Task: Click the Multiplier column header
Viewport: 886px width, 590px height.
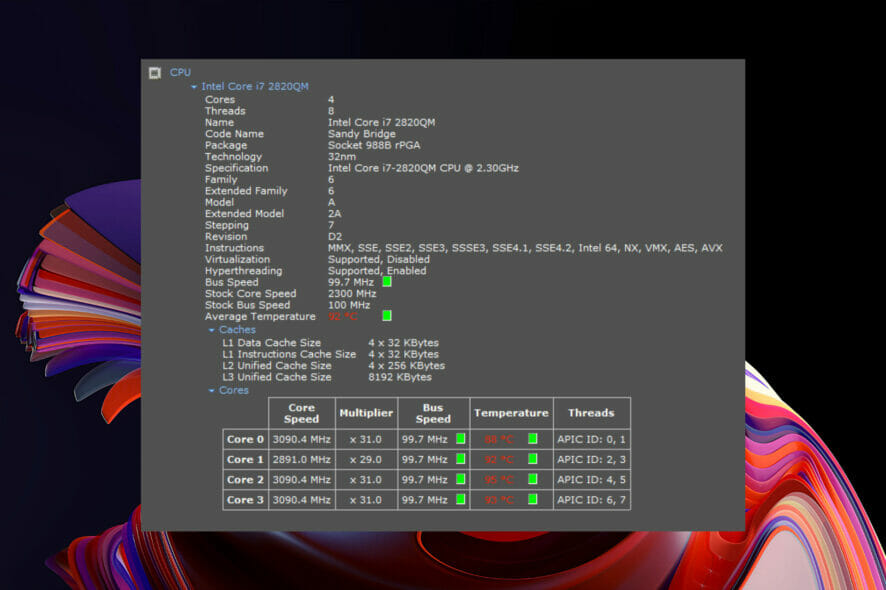Action: (366, 413)
